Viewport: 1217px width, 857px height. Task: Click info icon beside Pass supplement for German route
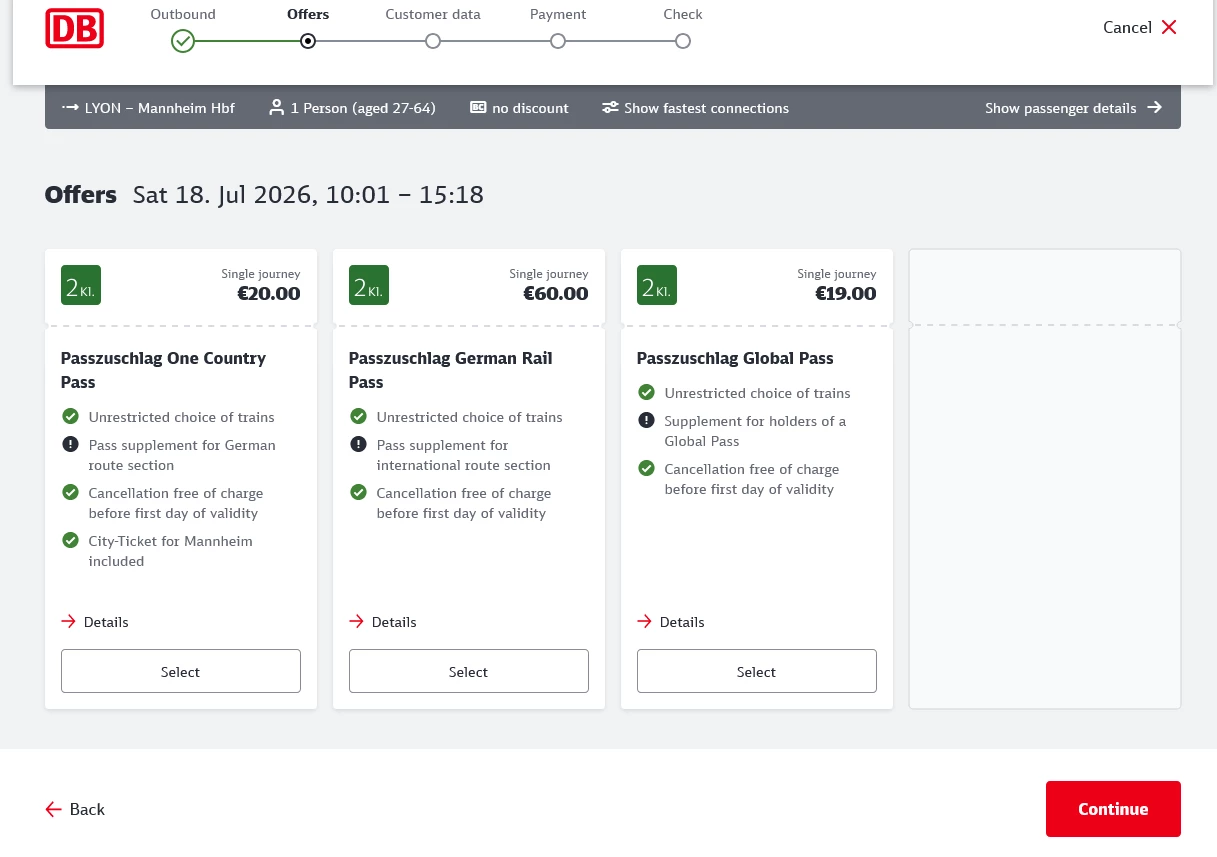(x=70, y=444)
